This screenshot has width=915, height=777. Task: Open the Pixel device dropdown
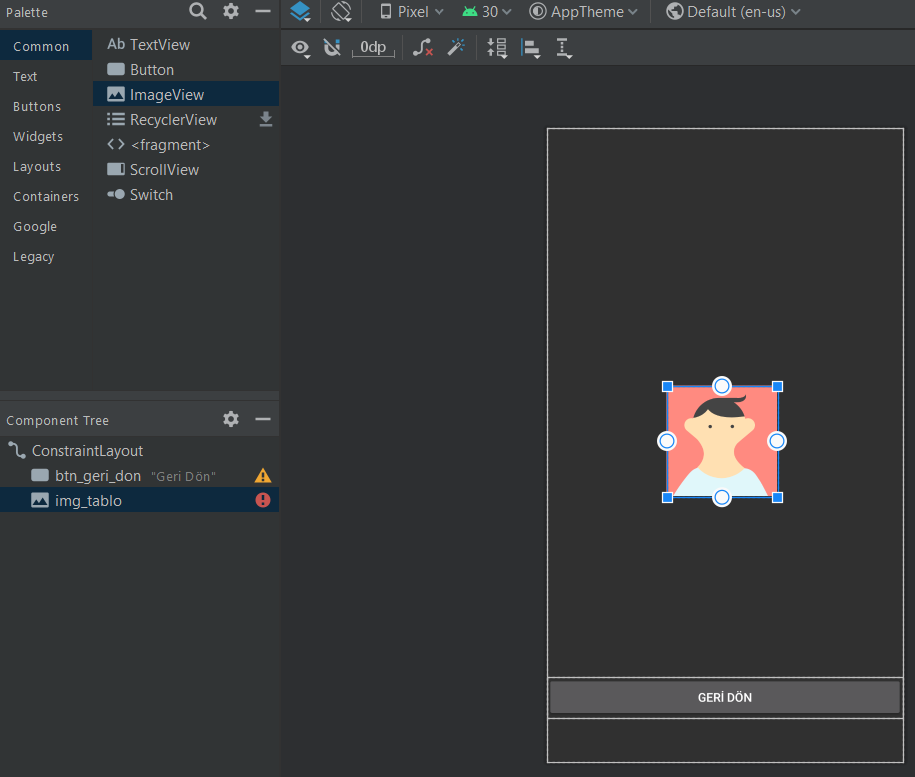click(x=412, y=12)
